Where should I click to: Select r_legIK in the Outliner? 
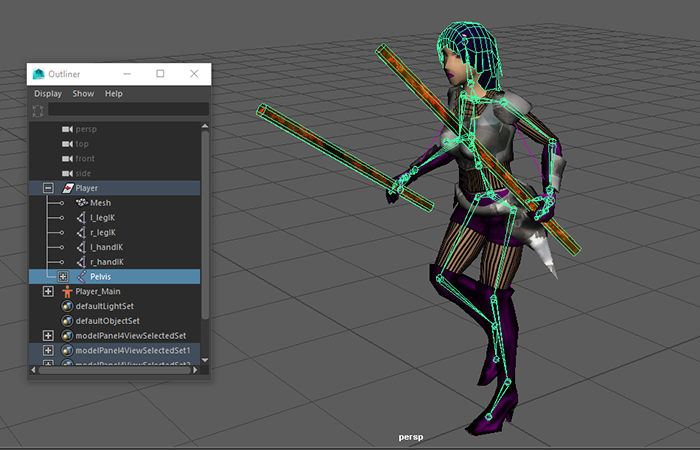pos(103,233)
